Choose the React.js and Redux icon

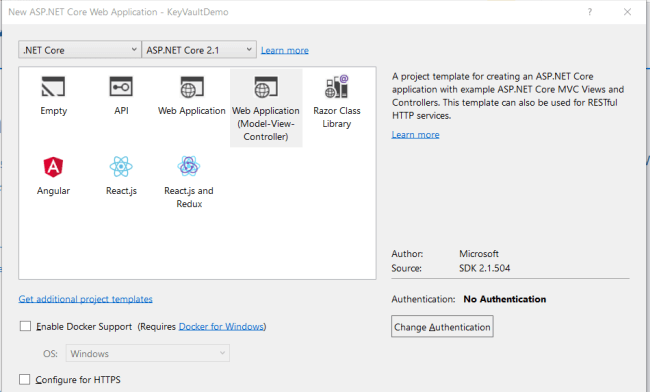coord(189,166)
